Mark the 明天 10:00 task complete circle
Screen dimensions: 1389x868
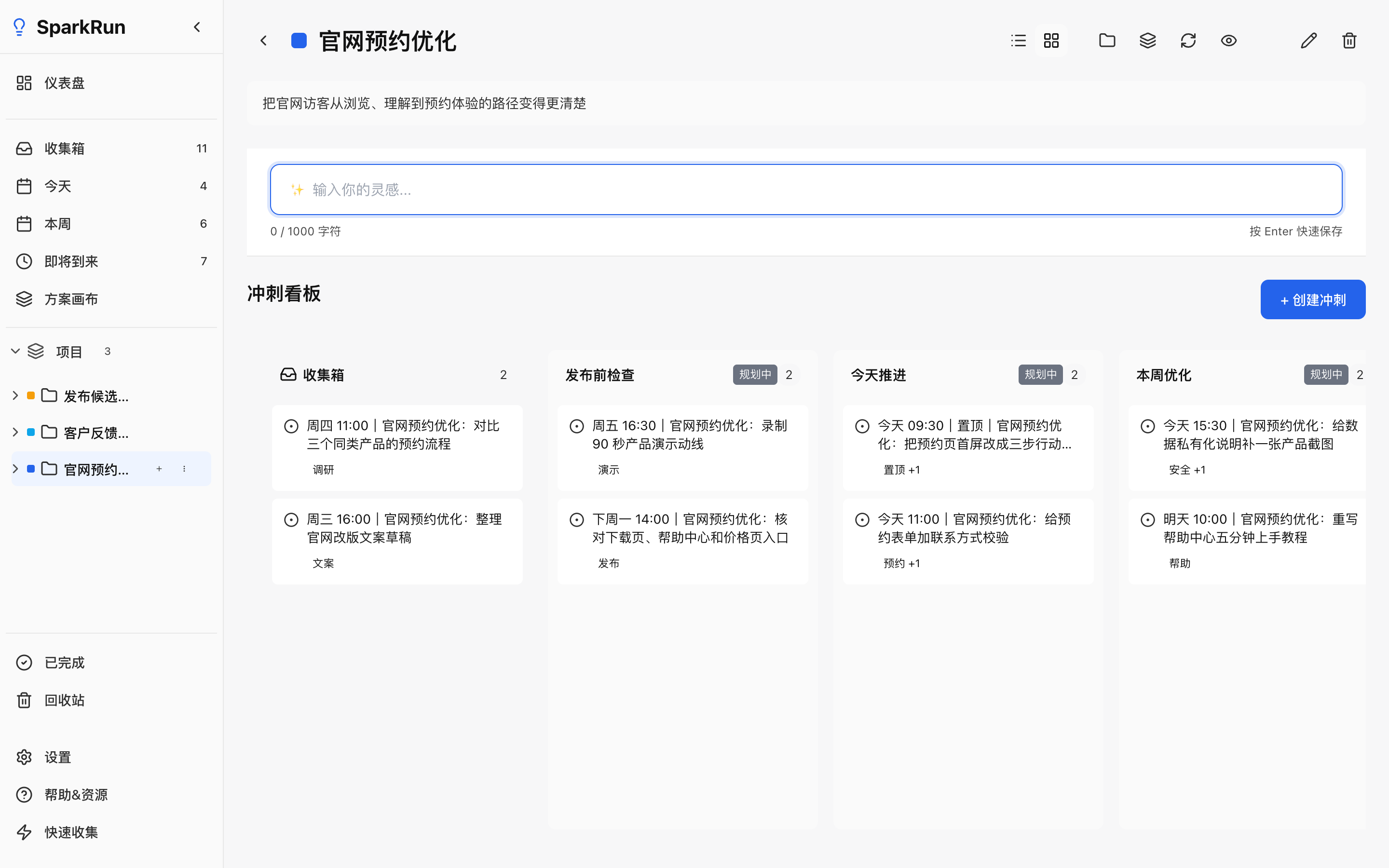pyautogui.click(x=1147, y=519)
